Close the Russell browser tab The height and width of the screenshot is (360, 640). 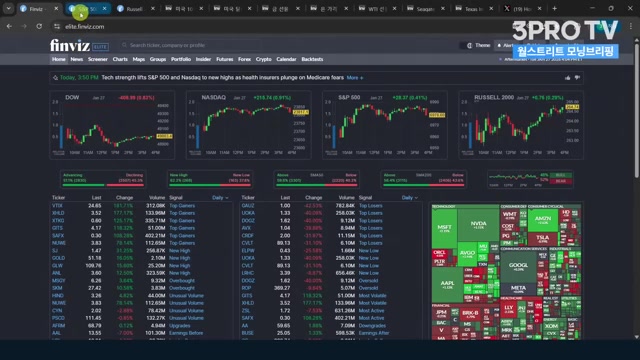coord(153,8)
